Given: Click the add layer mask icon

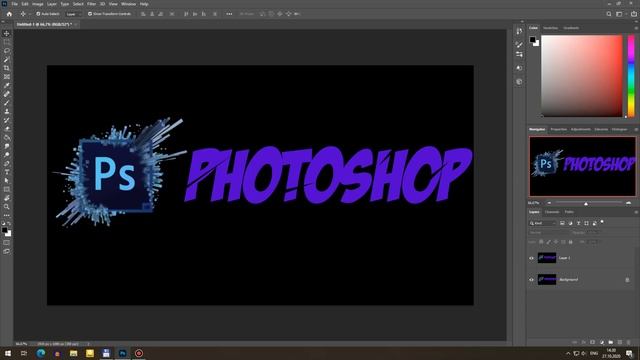Looking at the screenshot, I should [593, 342].
